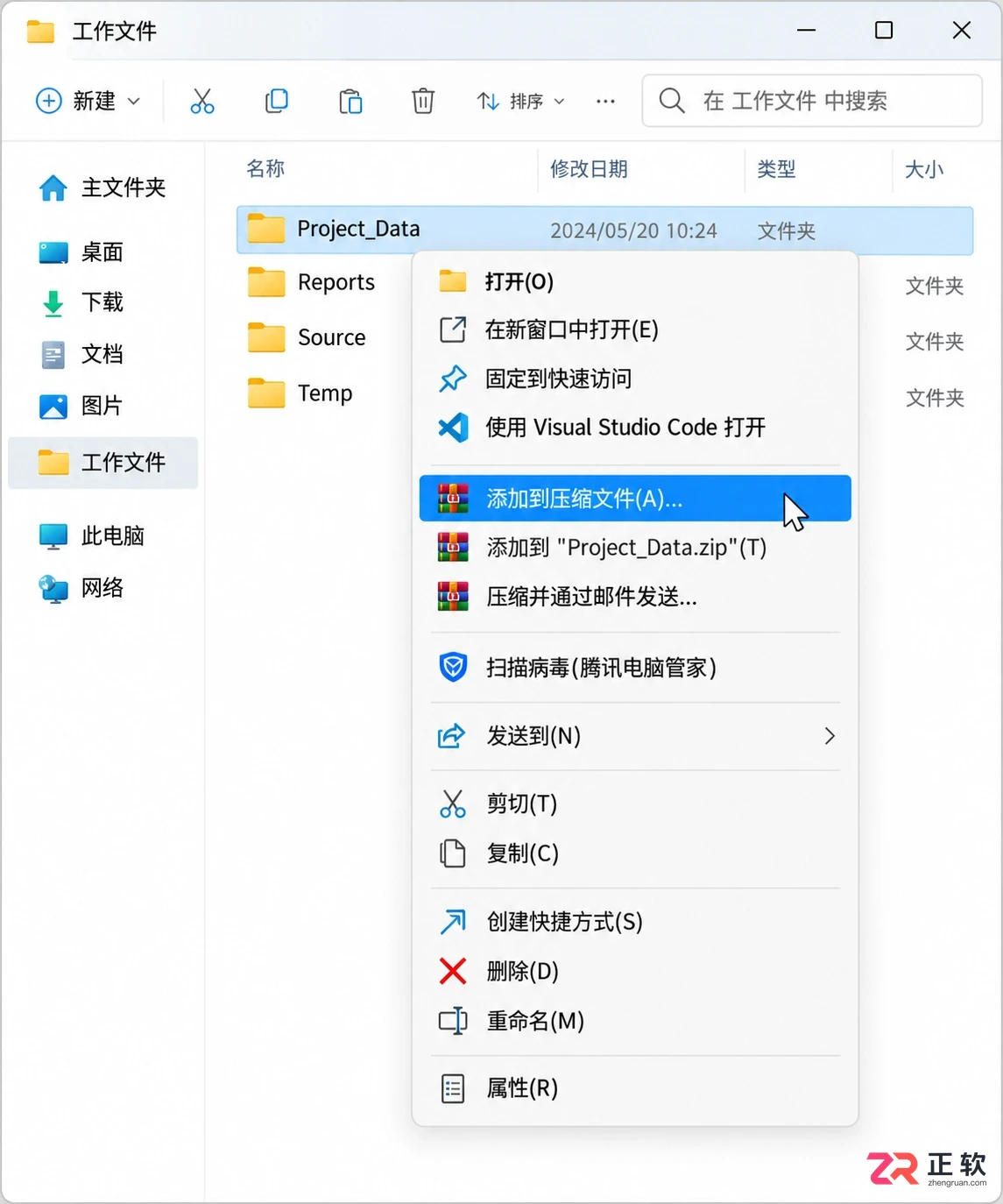
Task: Click the Project_Data modified date 2024/05/20 10:24
Action: (x=633, y=230)
